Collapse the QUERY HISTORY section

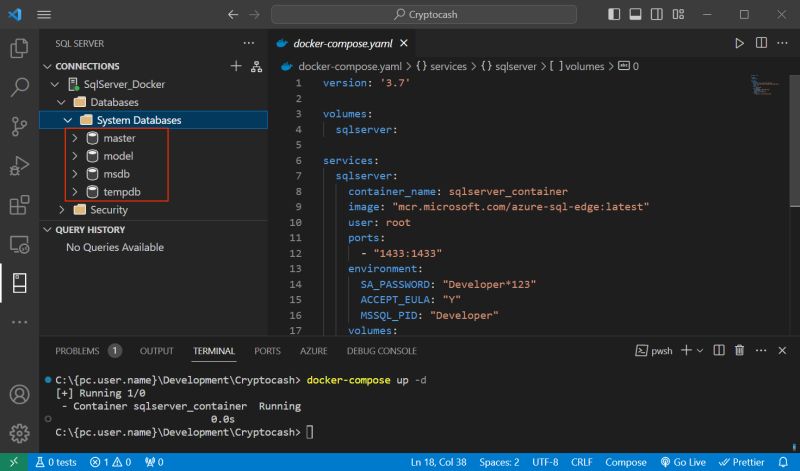47,230
